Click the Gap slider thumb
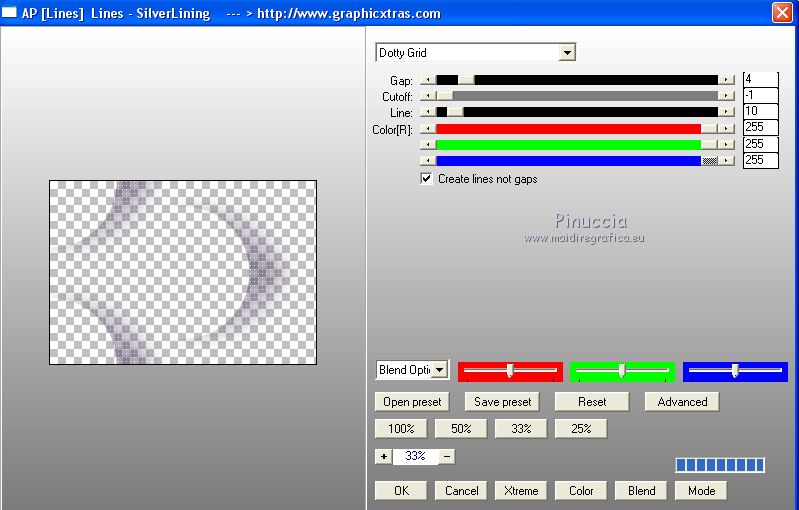799x510 pixels. tap(466, 80)
